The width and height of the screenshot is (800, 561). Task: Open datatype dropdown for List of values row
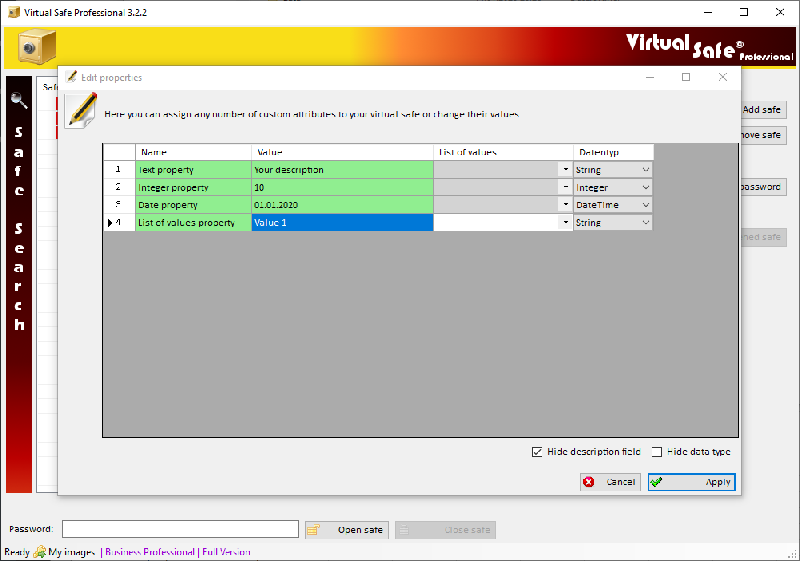point(645,222)
